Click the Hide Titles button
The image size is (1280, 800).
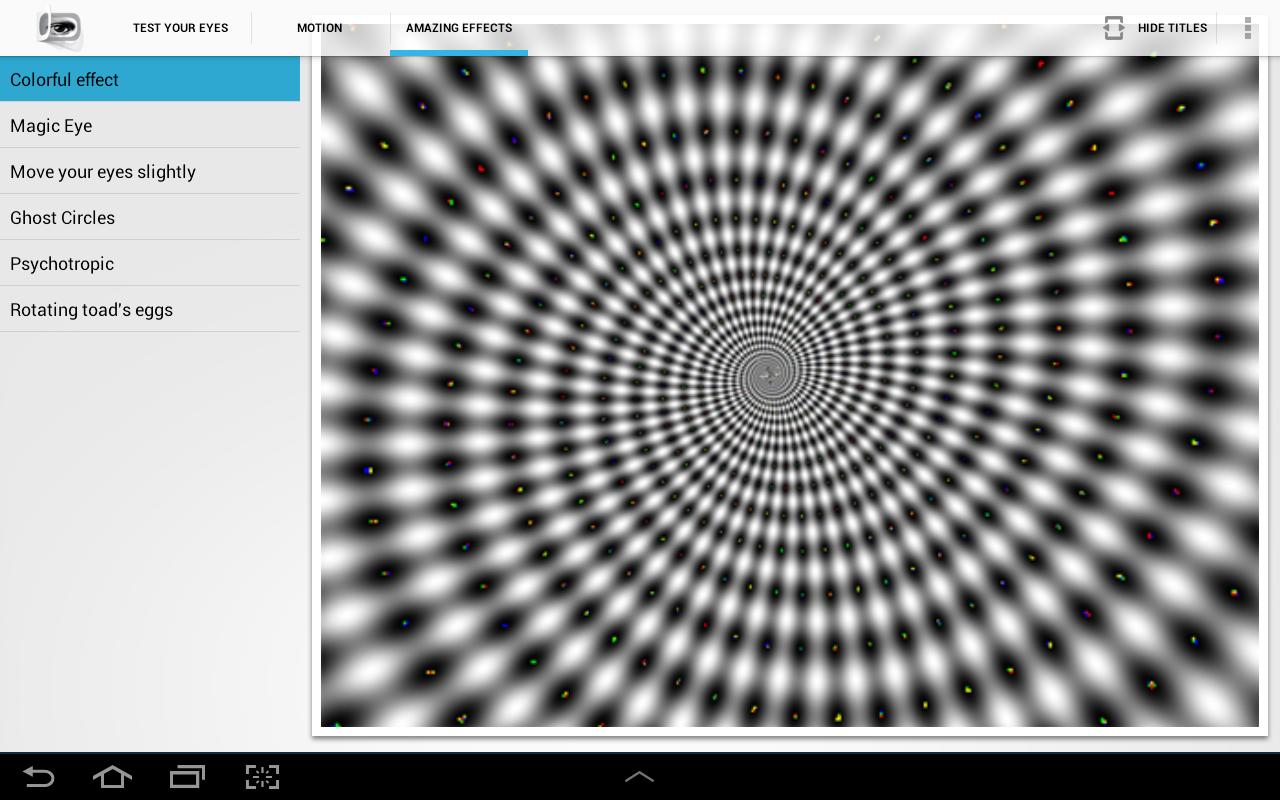pos(1155,28)
